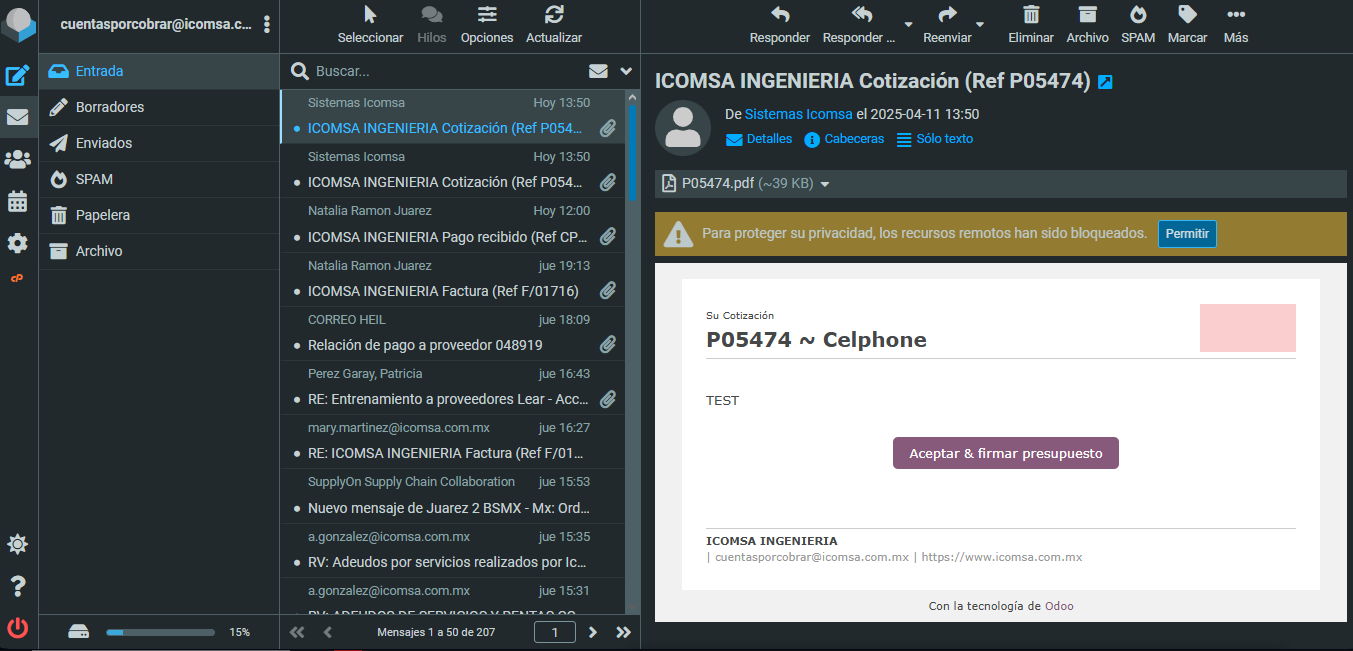Move message to Archivo via toolbar
Image resolution: width=1353 pixels, height=651 pixels.
(x=1087, y=26)
